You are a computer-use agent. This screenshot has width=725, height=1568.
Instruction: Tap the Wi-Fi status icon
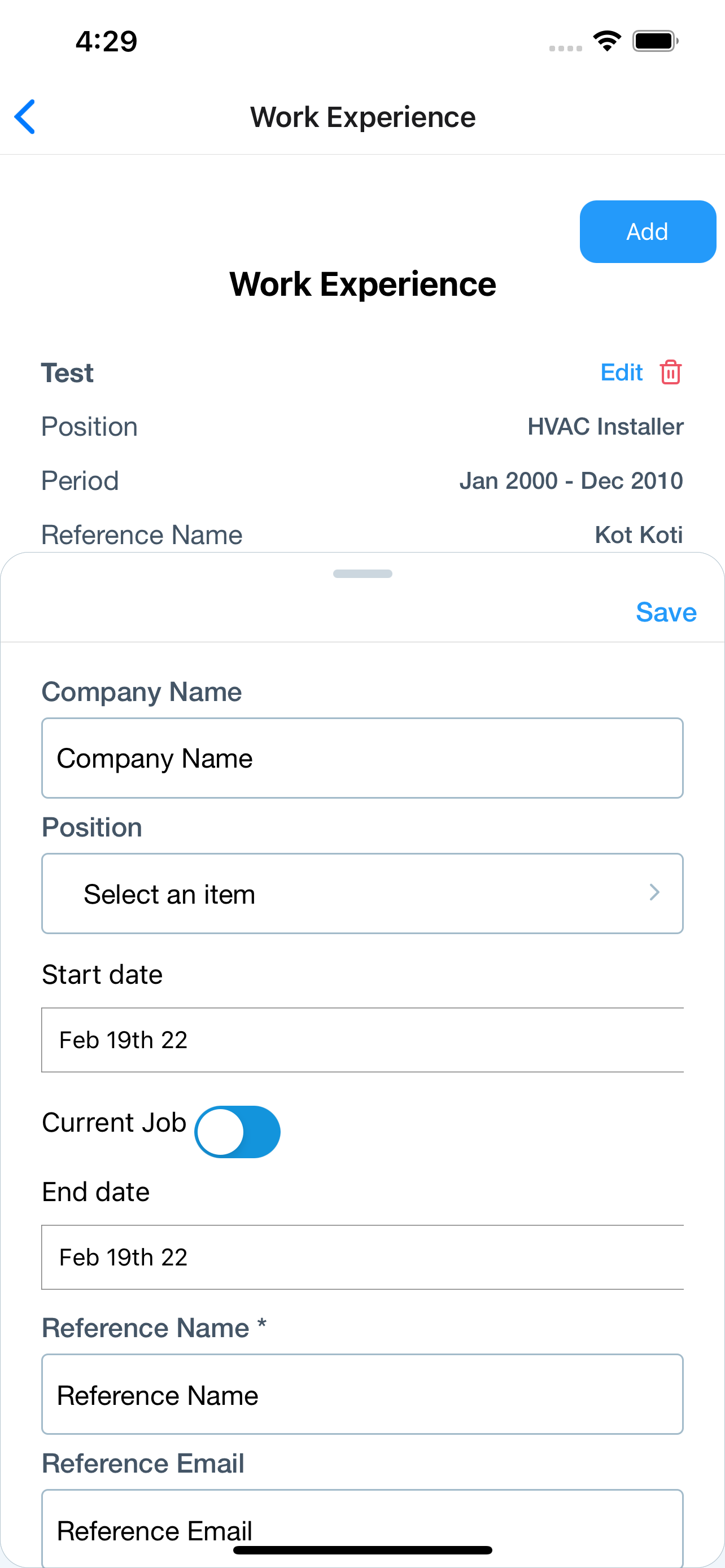pyautogui.click(x=607, y=41)
